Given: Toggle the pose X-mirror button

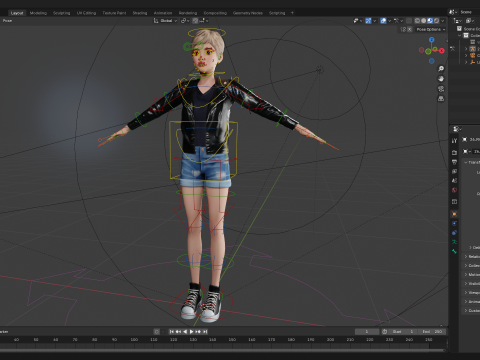Looking at the screenshot, I should pos(410,29).
